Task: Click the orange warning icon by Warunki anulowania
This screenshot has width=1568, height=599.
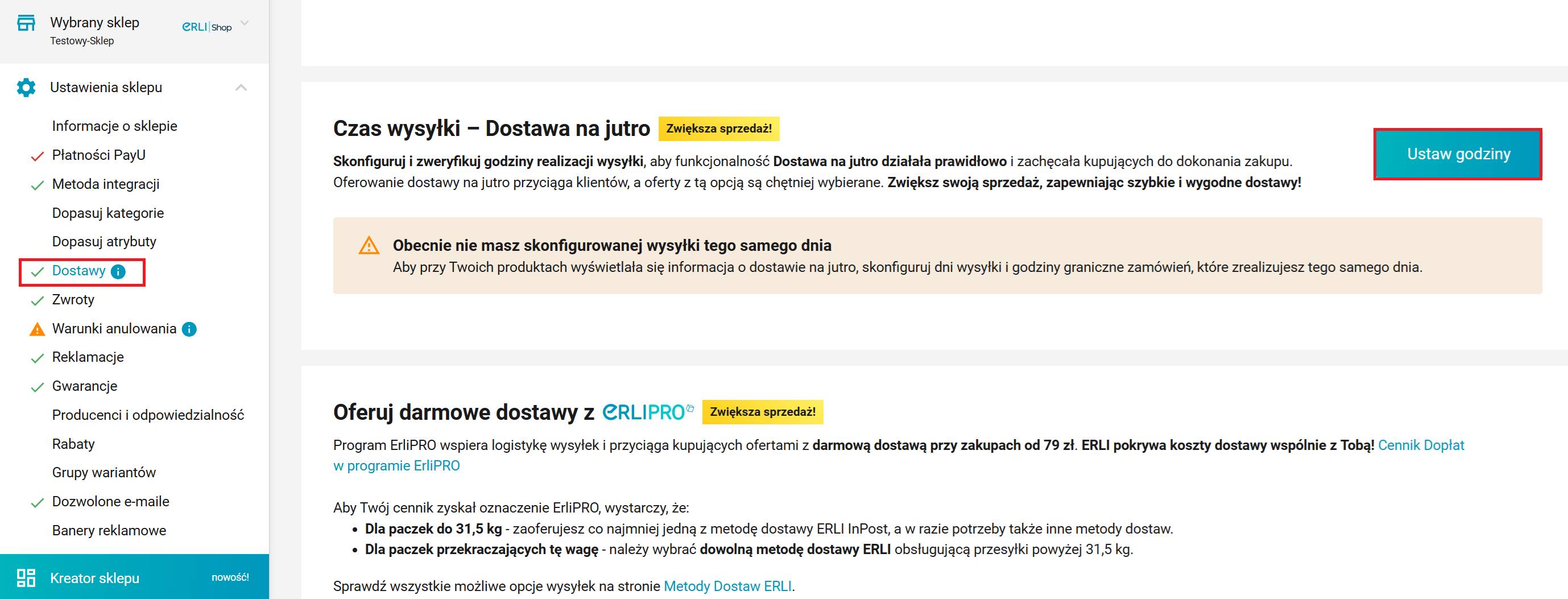Action: point(37,329)
